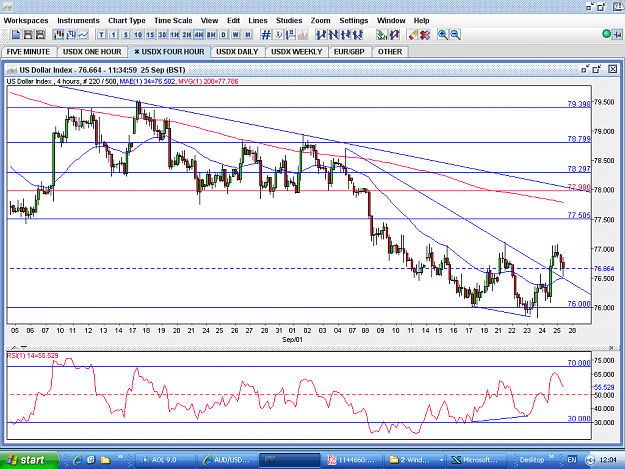This screenshot has width=625, height=469.
Task: Open AOL 9.0 from taskbar
Action: 165,460
